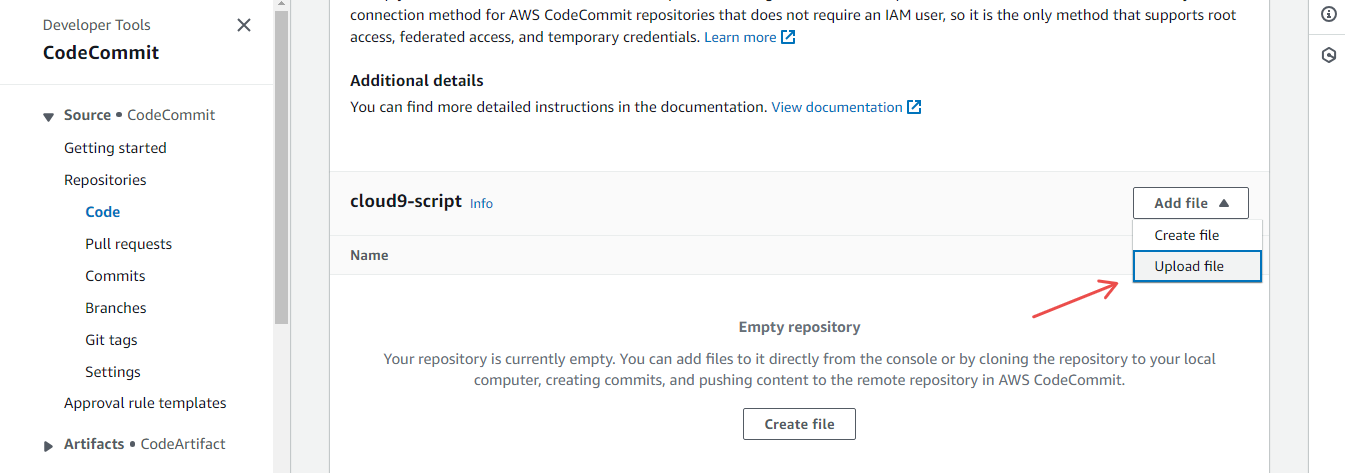Open Repositories in the sidebar
This screenshot has width=1345, height=473.
pyautogui.click(x=105, y=180)
